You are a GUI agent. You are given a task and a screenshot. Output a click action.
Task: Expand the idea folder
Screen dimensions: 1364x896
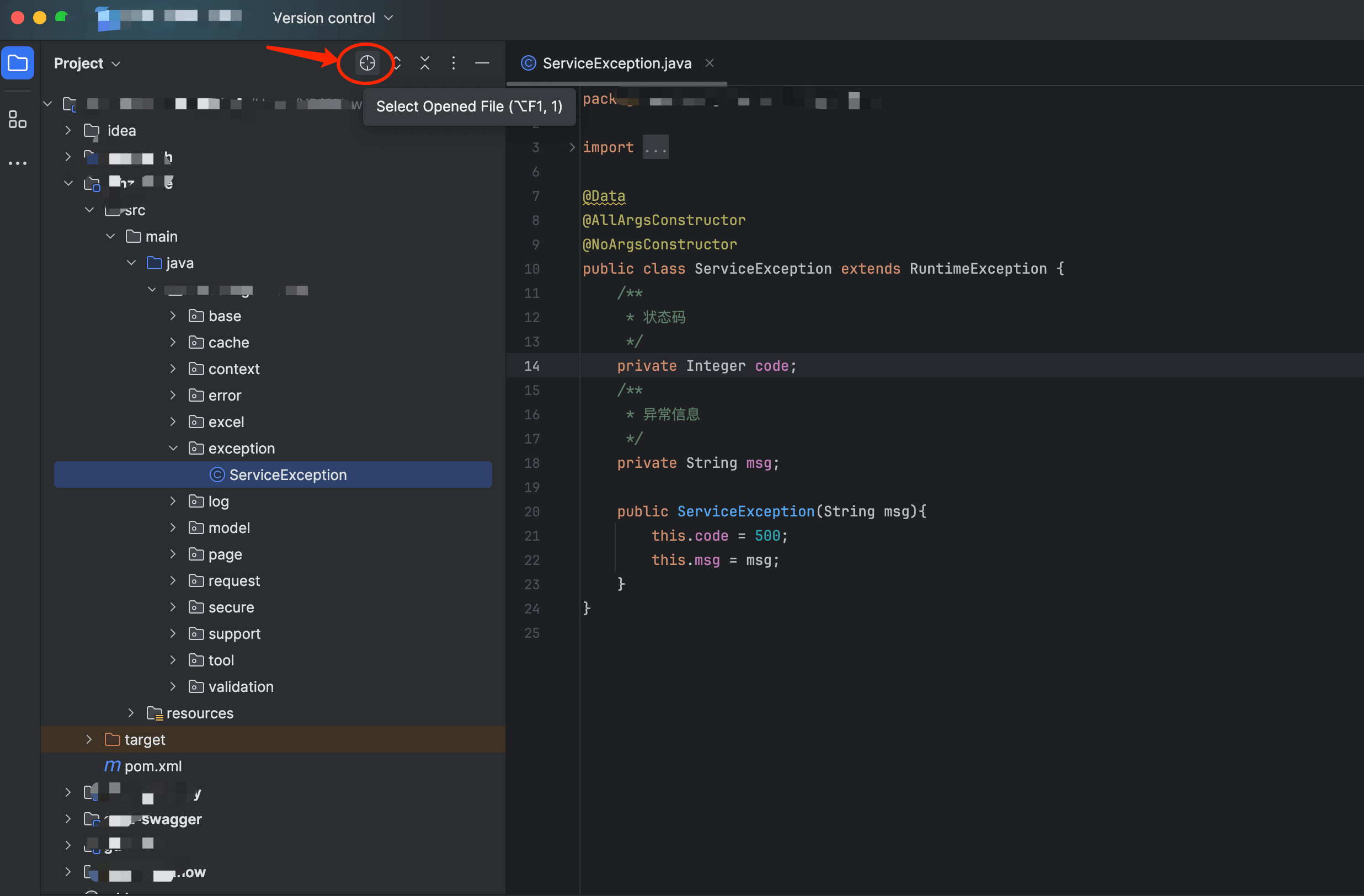(x=68, y=131)
